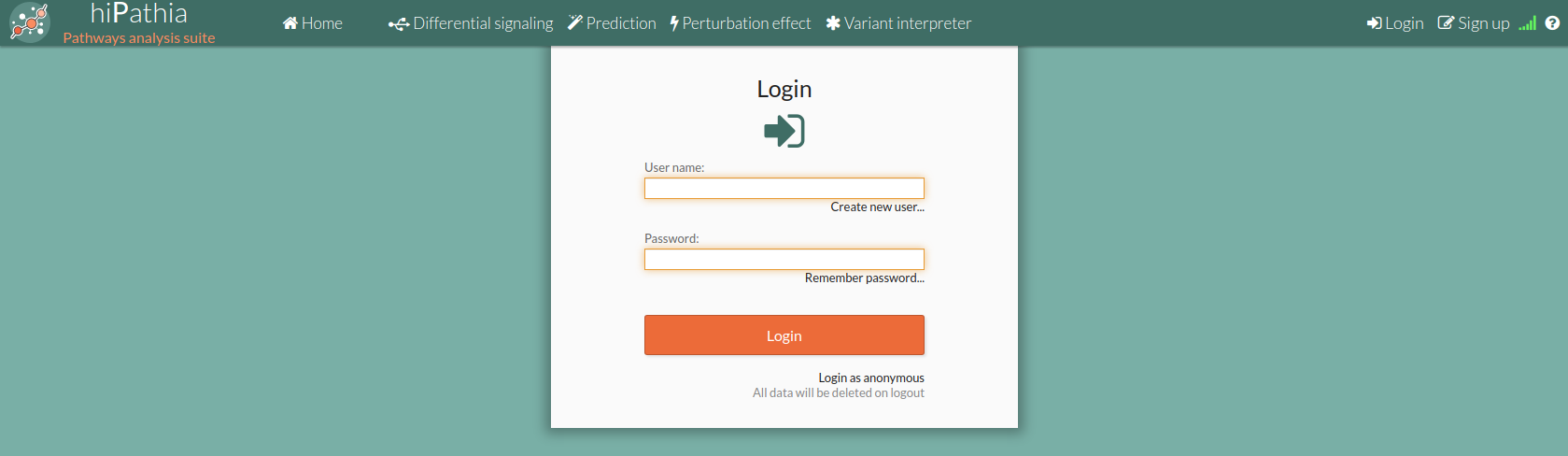
Task: Click the Remember password link
Action: tap(865, 278)
